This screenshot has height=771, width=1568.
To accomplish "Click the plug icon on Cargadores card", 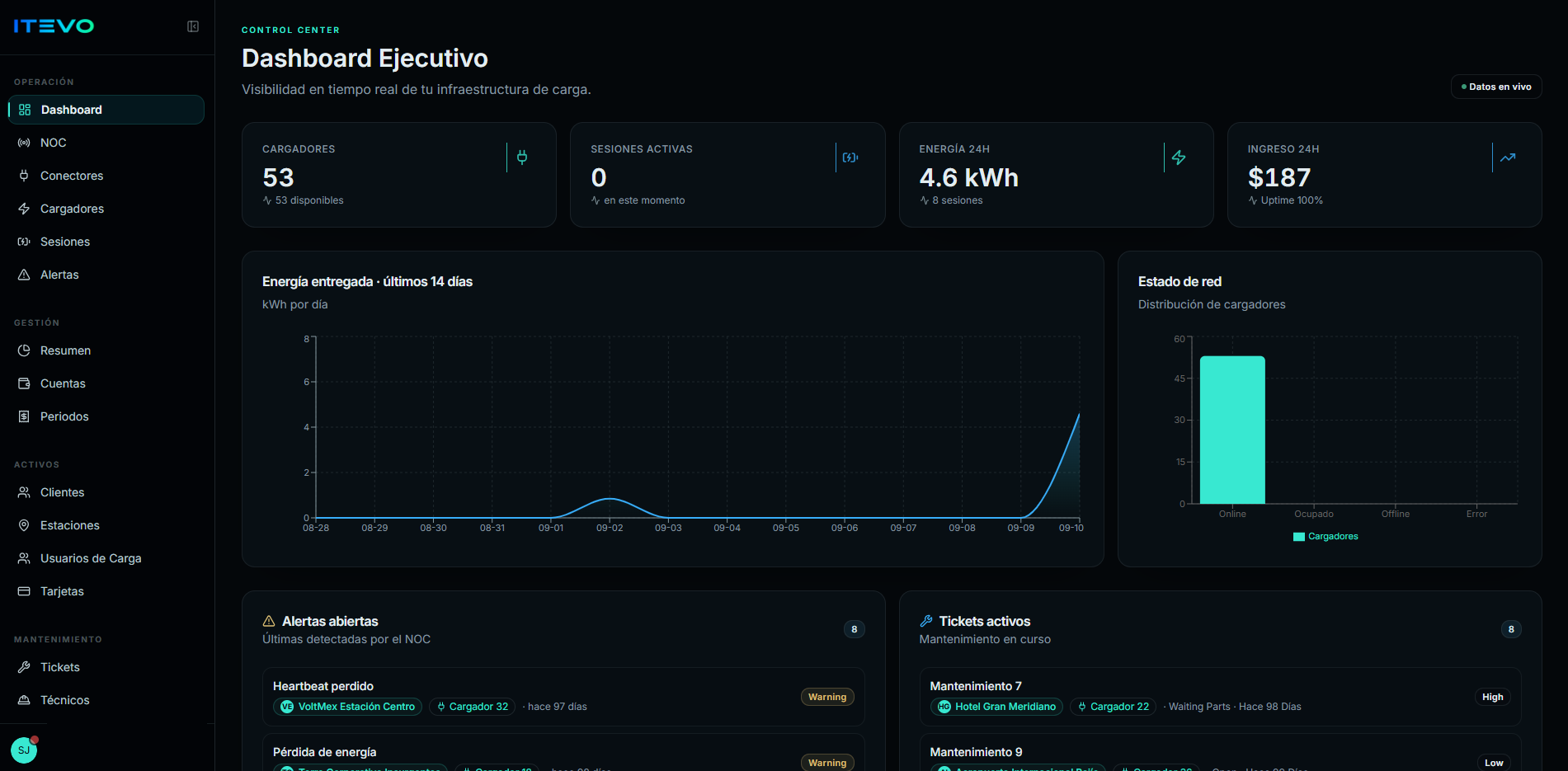I will click(522, 157).
